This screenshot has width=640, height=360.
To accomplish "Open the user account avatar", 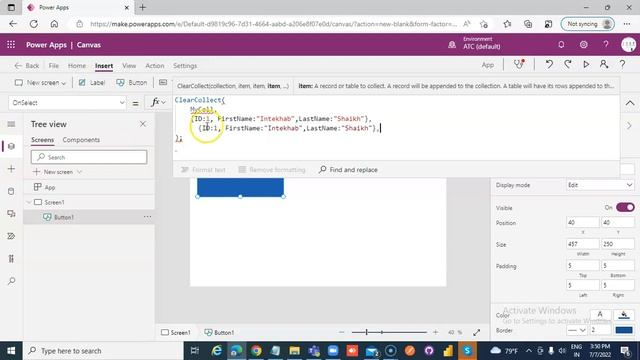I will (x=629, y=44).
